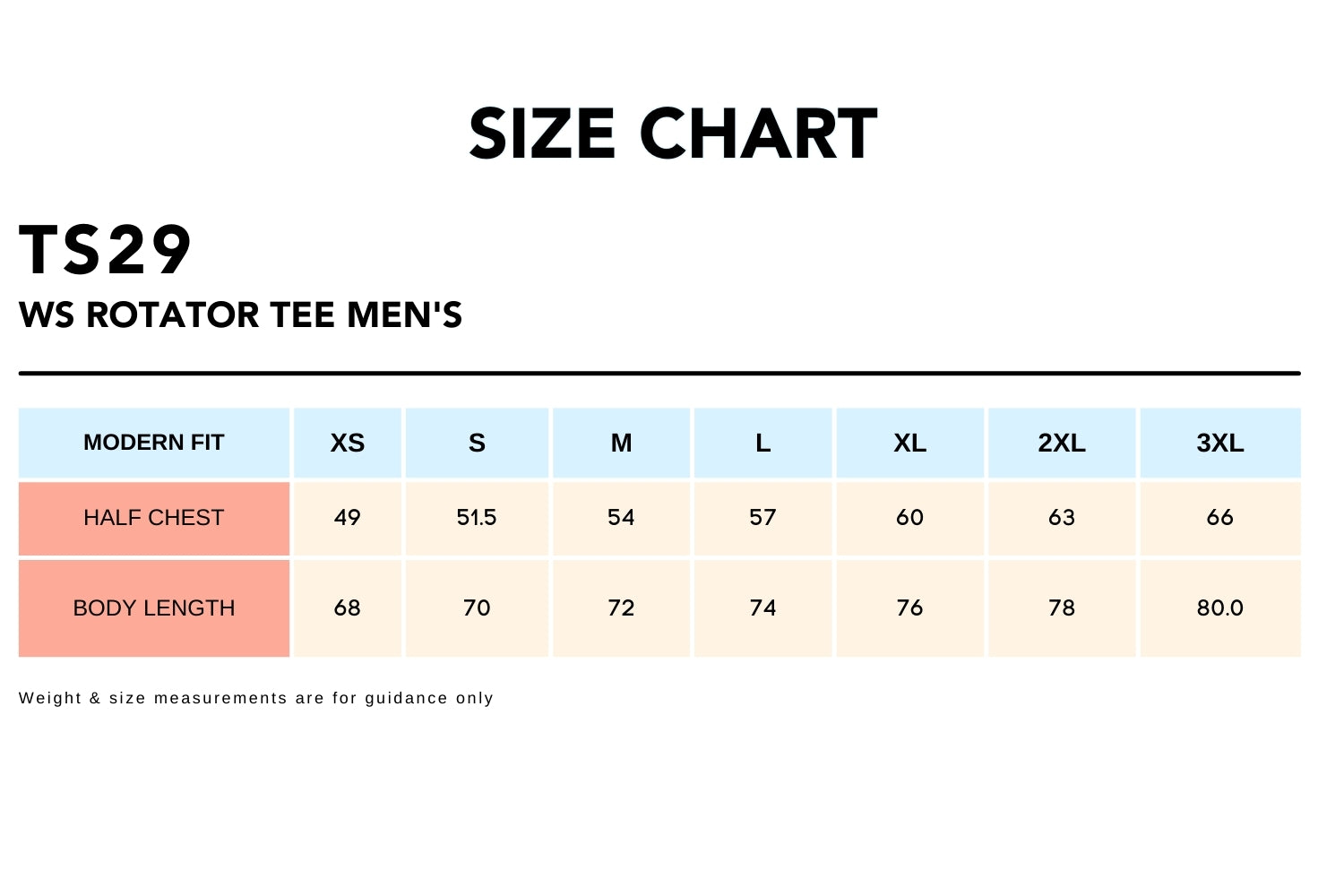Screen dimensions: 1344x896
Task: Select the S size column header
Action: 477,443
